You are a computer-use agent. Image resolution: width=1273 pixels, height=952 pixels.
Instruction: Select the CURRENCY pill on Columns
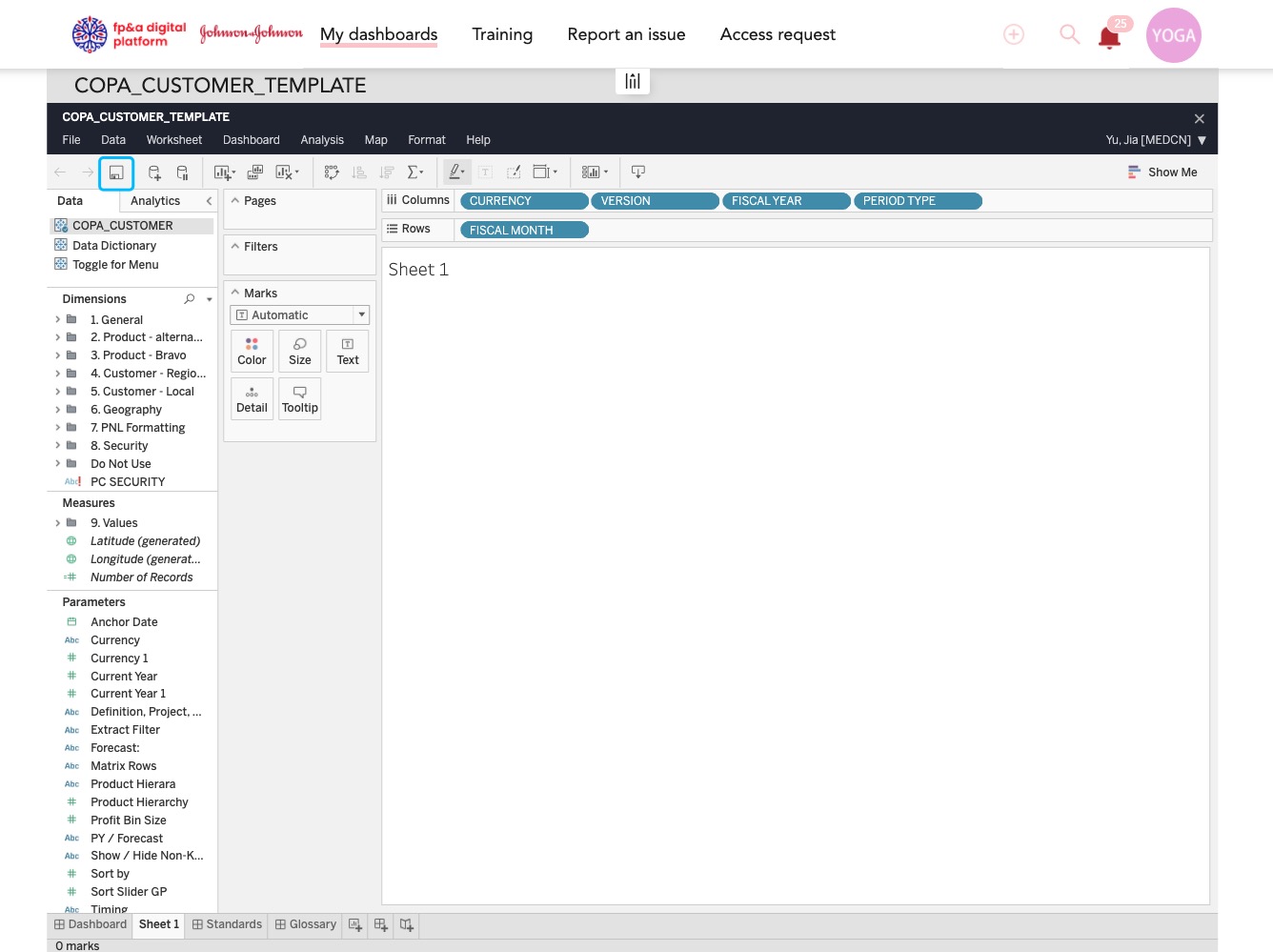pos(524,201)
